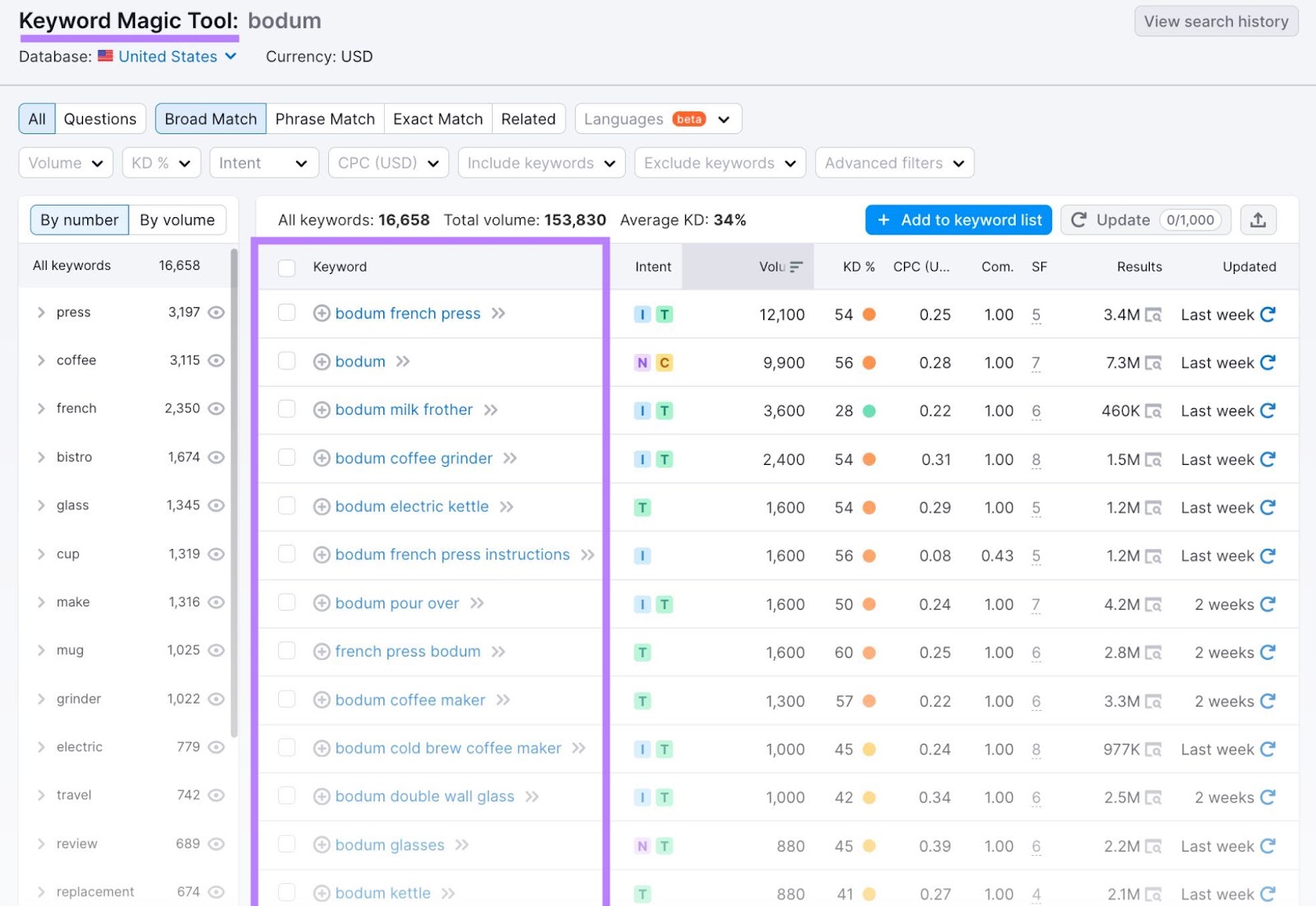View SERP for bodum coffee grinder results

point(1153,459)
